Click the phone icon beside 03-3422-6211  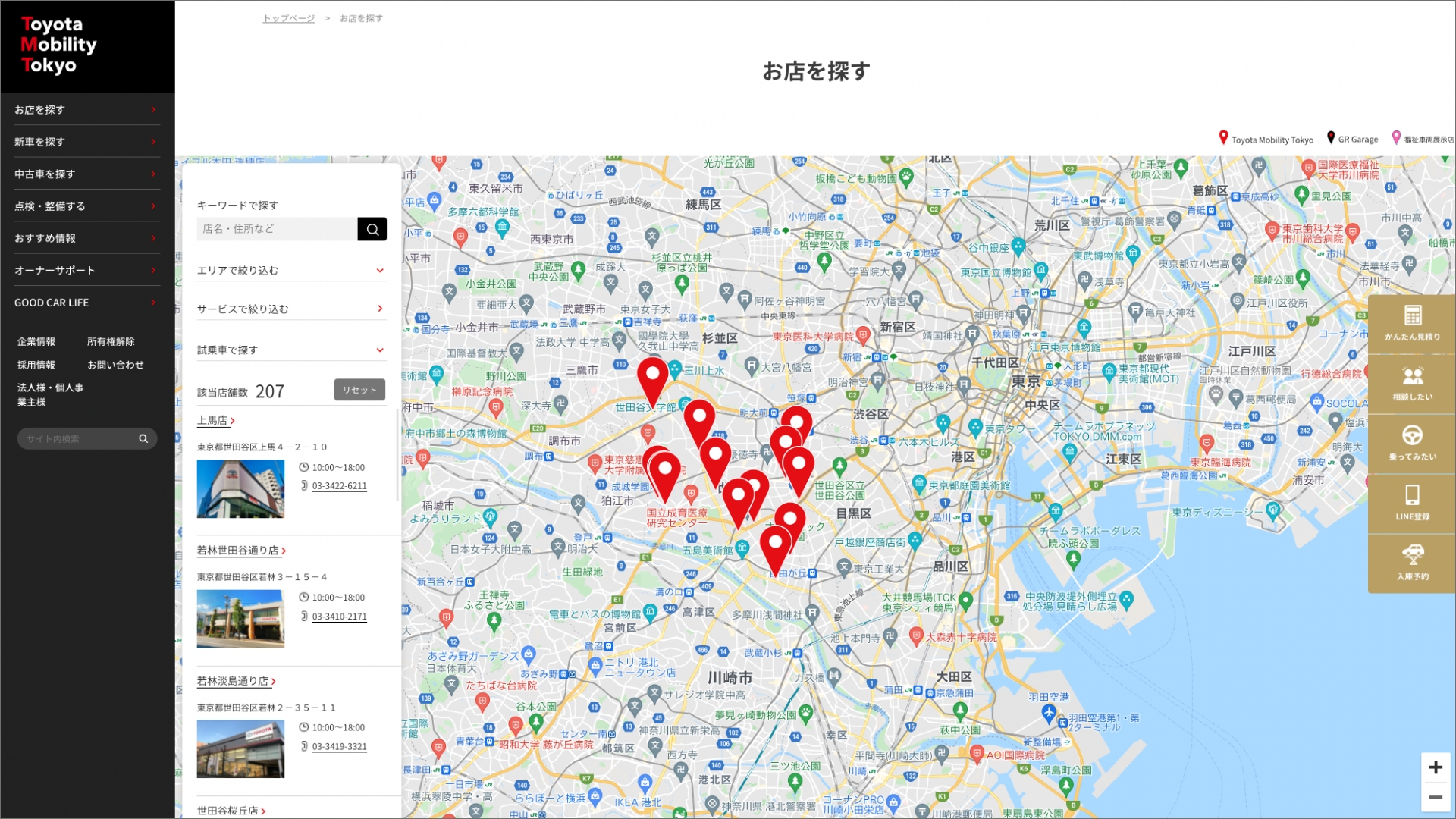click(x=303, y=486)
